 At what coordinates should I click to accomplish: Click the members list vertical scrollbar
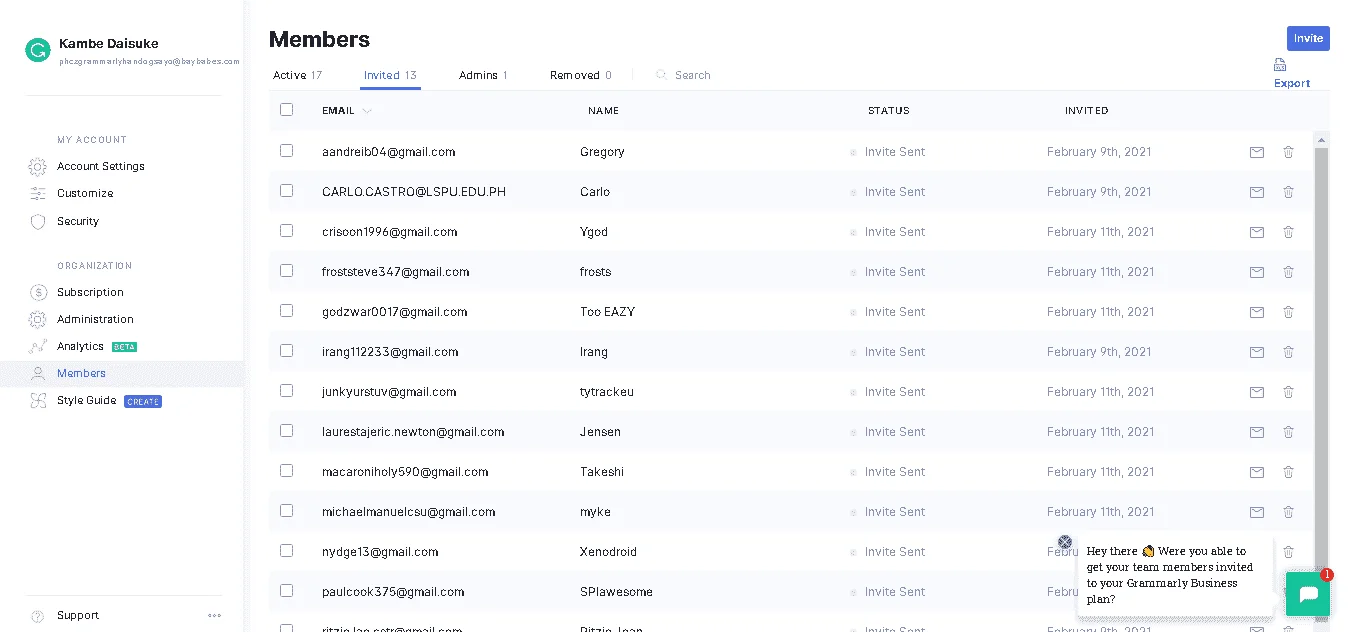(x=1321, y=350)
